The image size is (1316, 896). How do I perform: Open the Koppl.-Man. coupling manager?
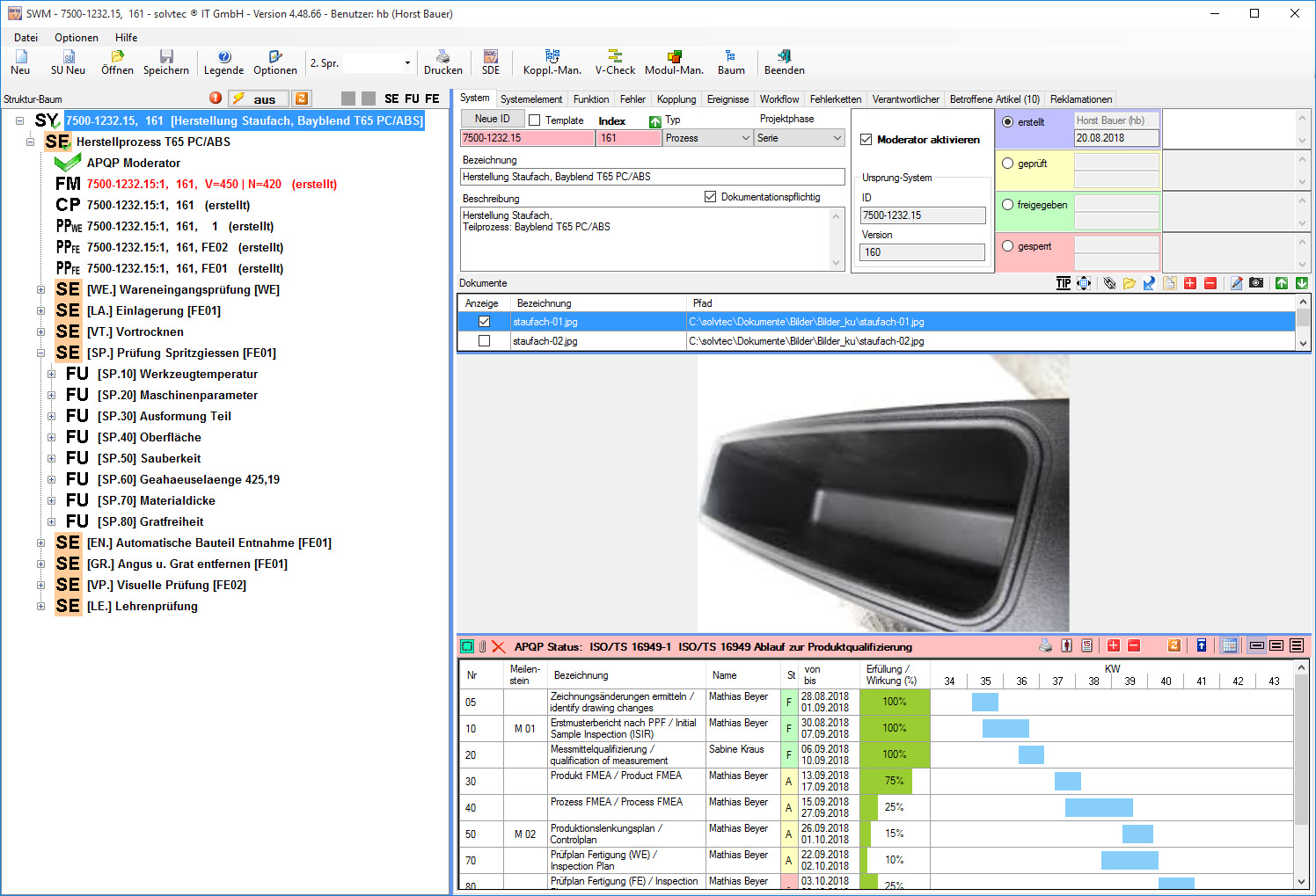coord(552,56)
